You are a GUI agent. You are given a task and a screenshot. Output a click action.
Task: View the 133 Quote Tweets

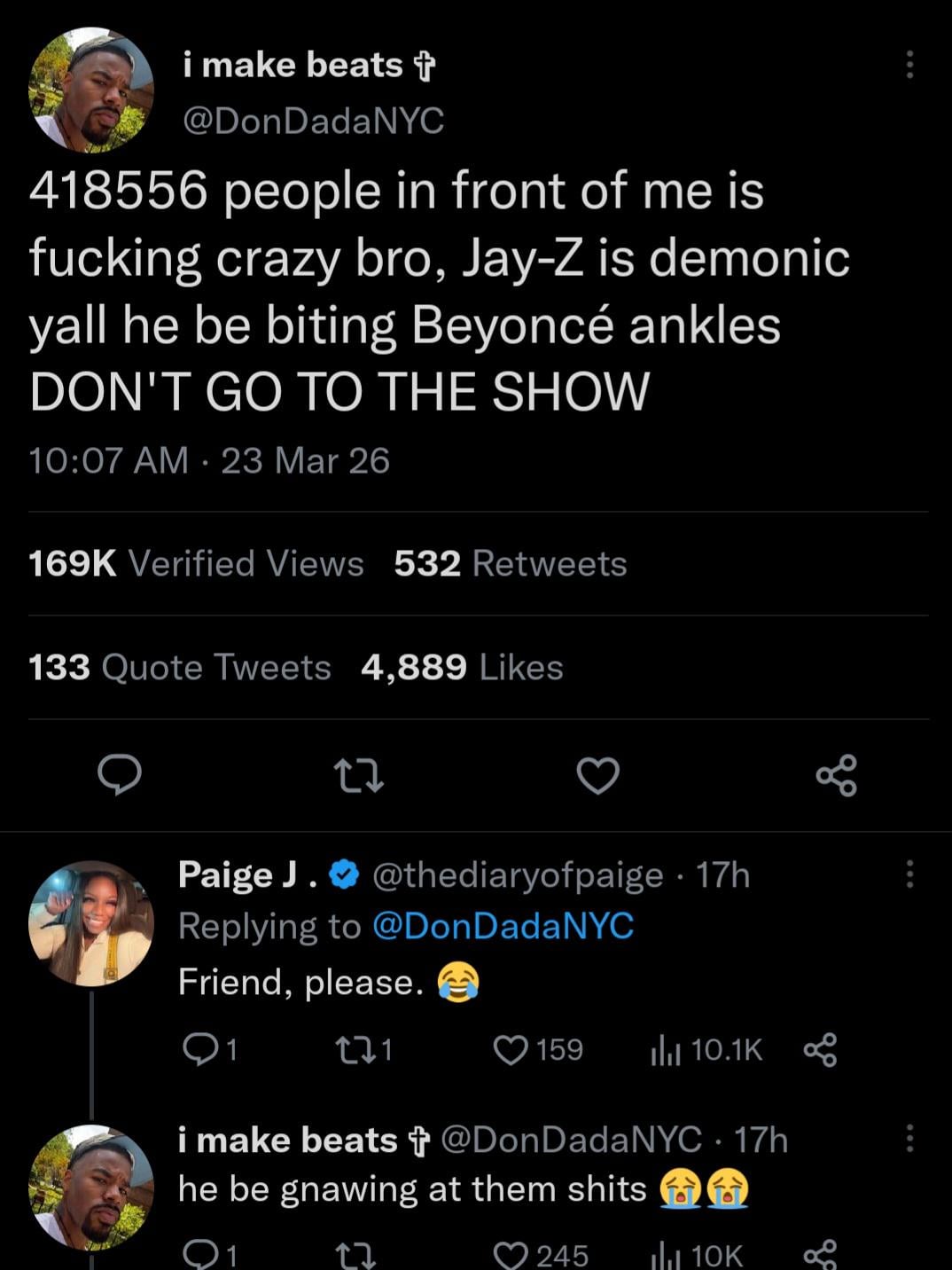[x=179, y=668]
